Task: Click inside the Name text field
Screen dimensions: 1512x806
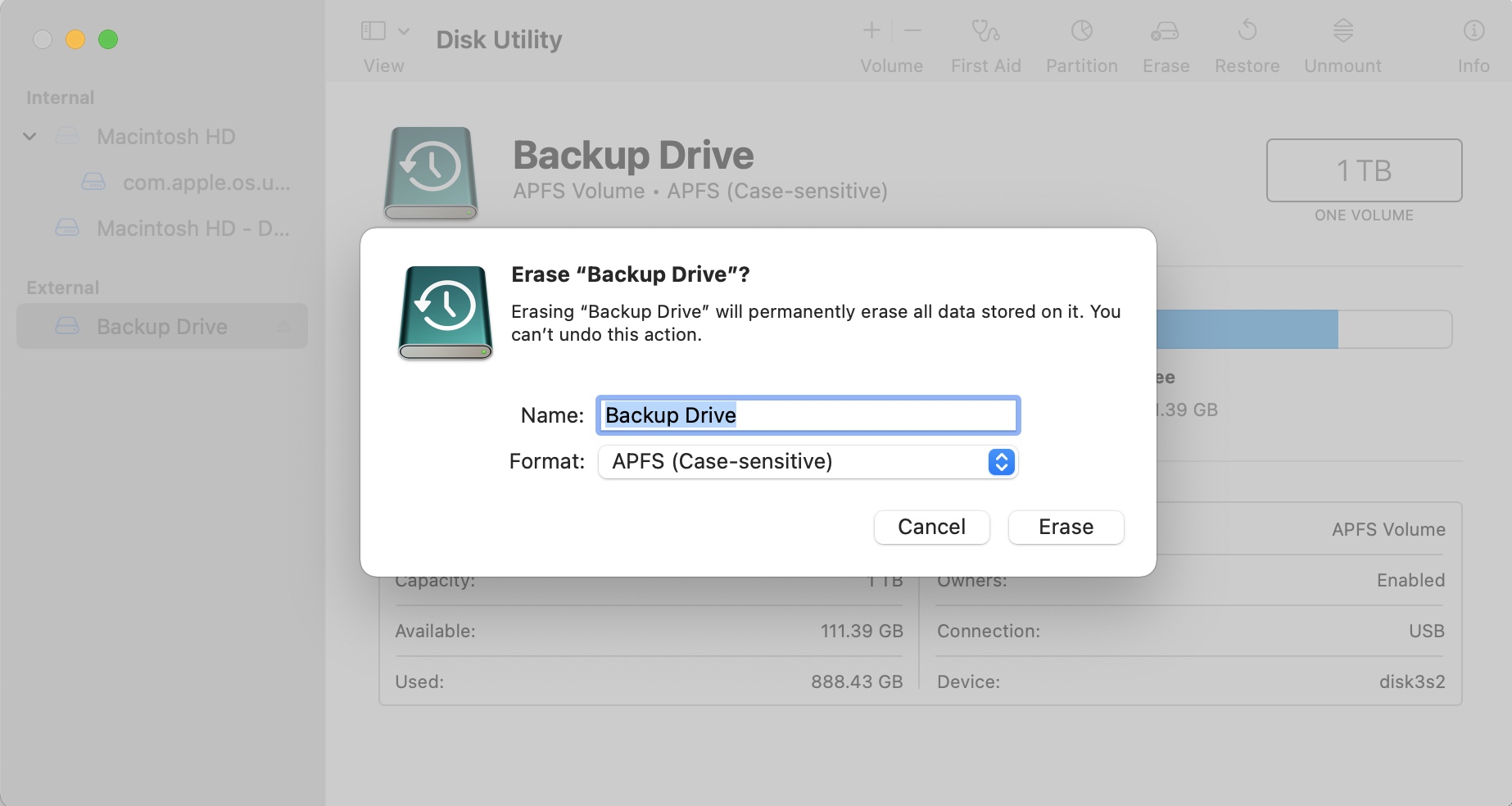Action: (807, 415)
